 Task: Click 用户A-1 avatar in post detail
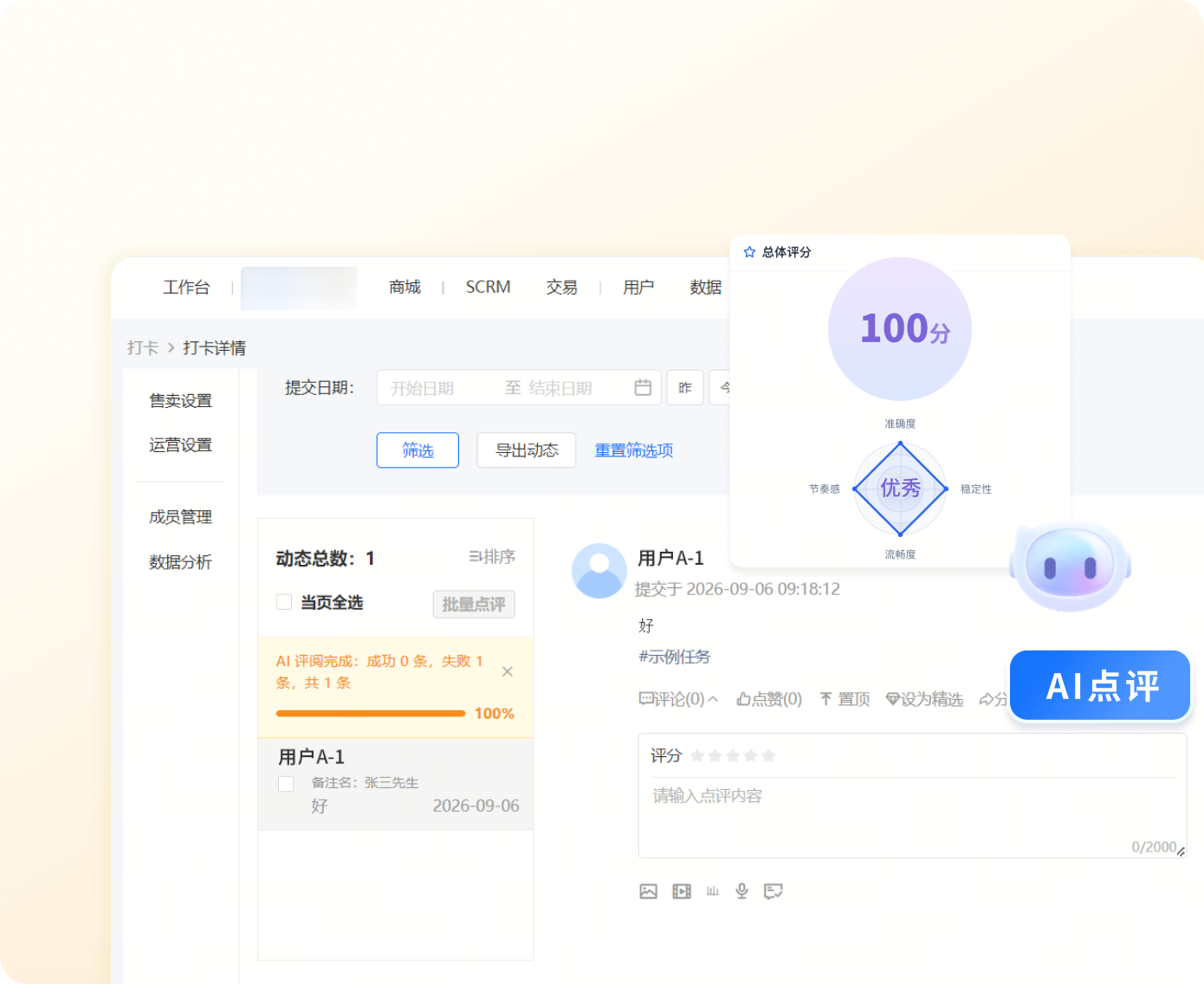(x=599, y=571)
